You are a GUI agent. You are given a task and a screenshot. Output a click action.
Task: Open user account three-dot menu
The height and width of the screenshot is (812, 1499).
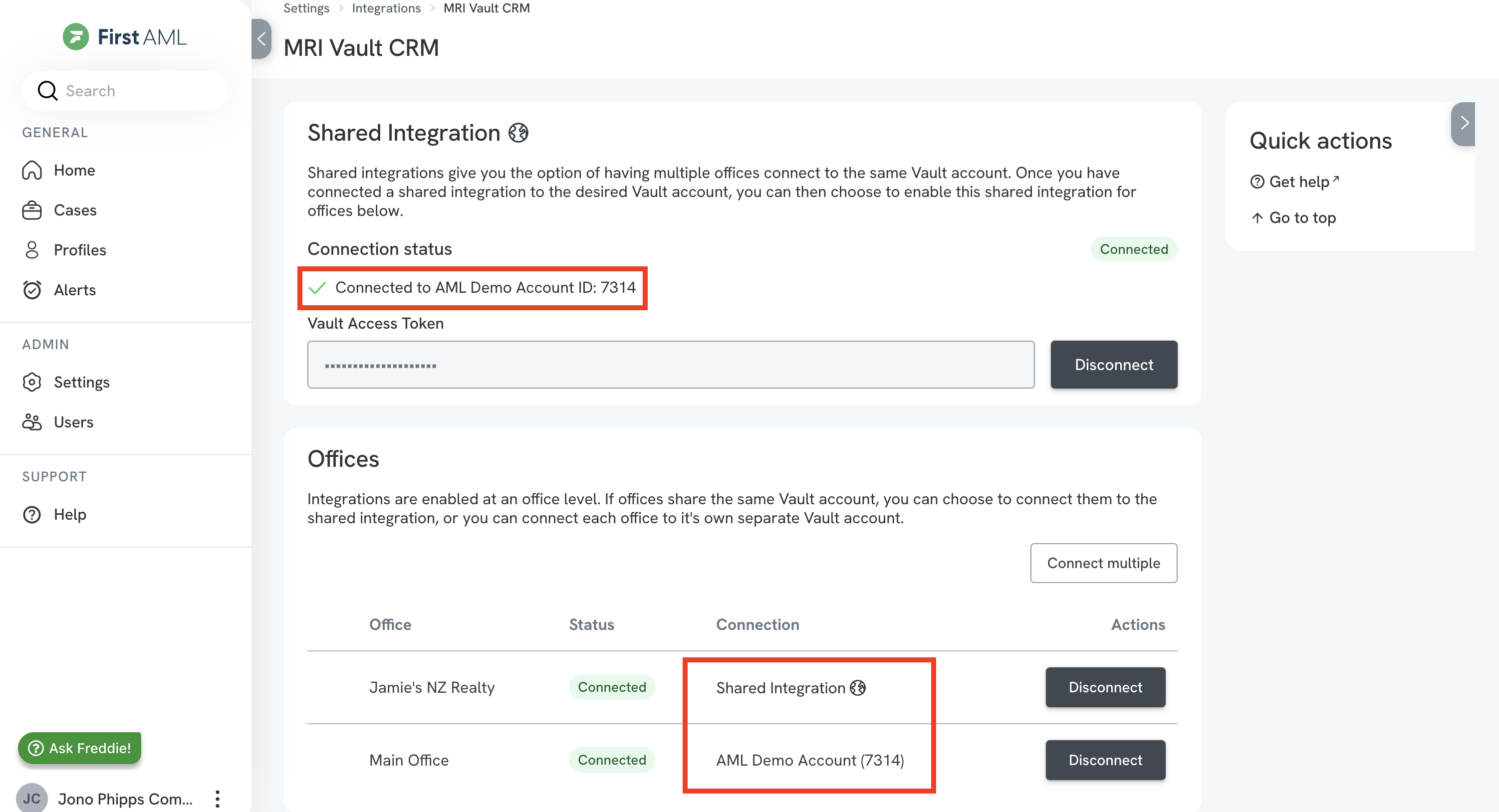click(217, 799)
